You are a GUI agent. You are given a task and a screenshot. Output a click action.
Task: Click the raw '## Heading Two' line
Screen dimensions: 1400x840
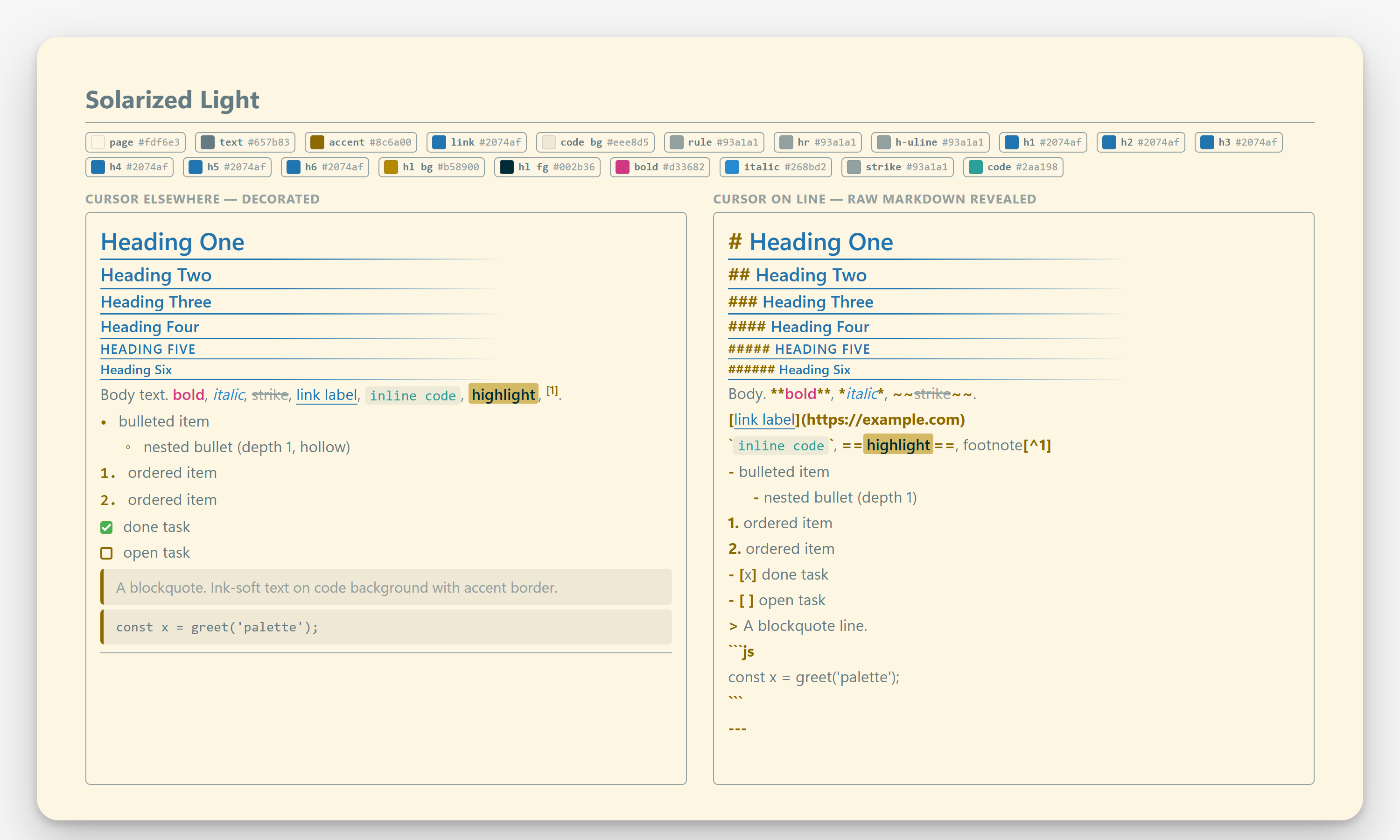[x=798, y=275]
